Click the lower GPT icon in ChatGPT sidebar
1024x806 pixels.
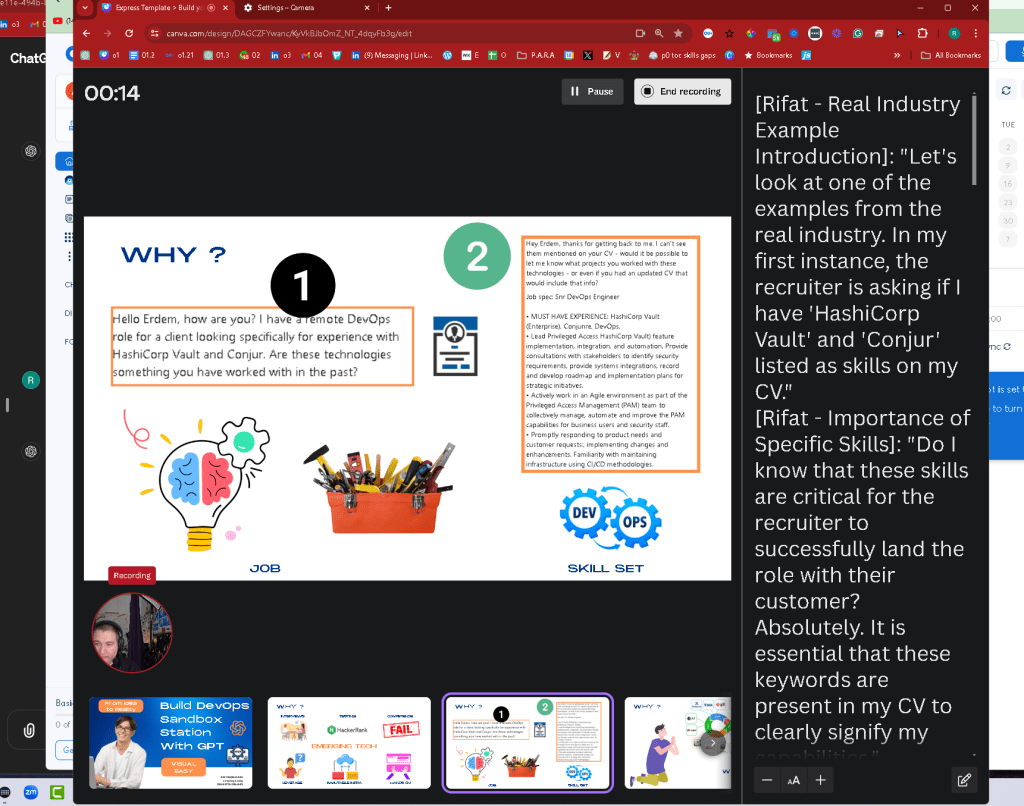[31, 451]
